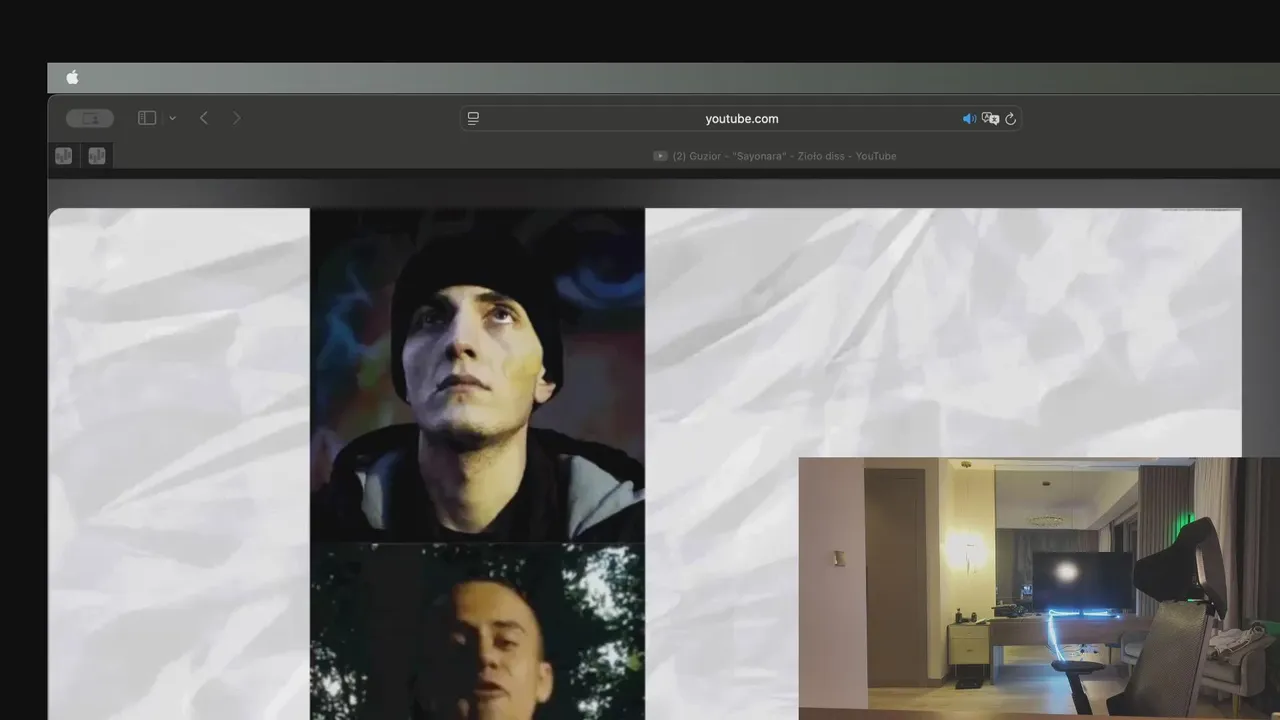Click the youtube.com address field
The height and width of the screenshot is (720, 1280).
click(x=741, y=118)
